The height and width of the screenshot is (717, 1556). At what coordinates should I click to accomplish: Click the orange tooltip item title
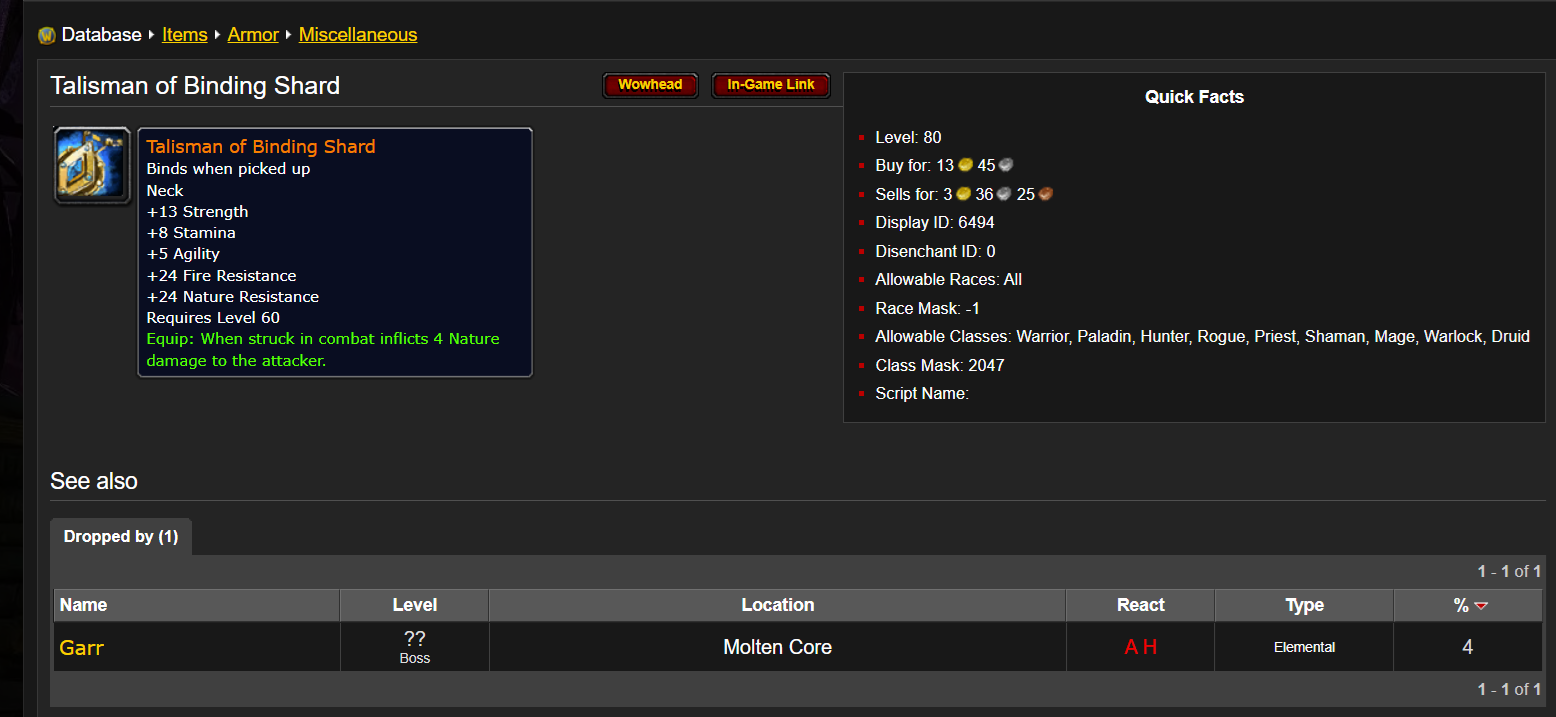[261, 147]
